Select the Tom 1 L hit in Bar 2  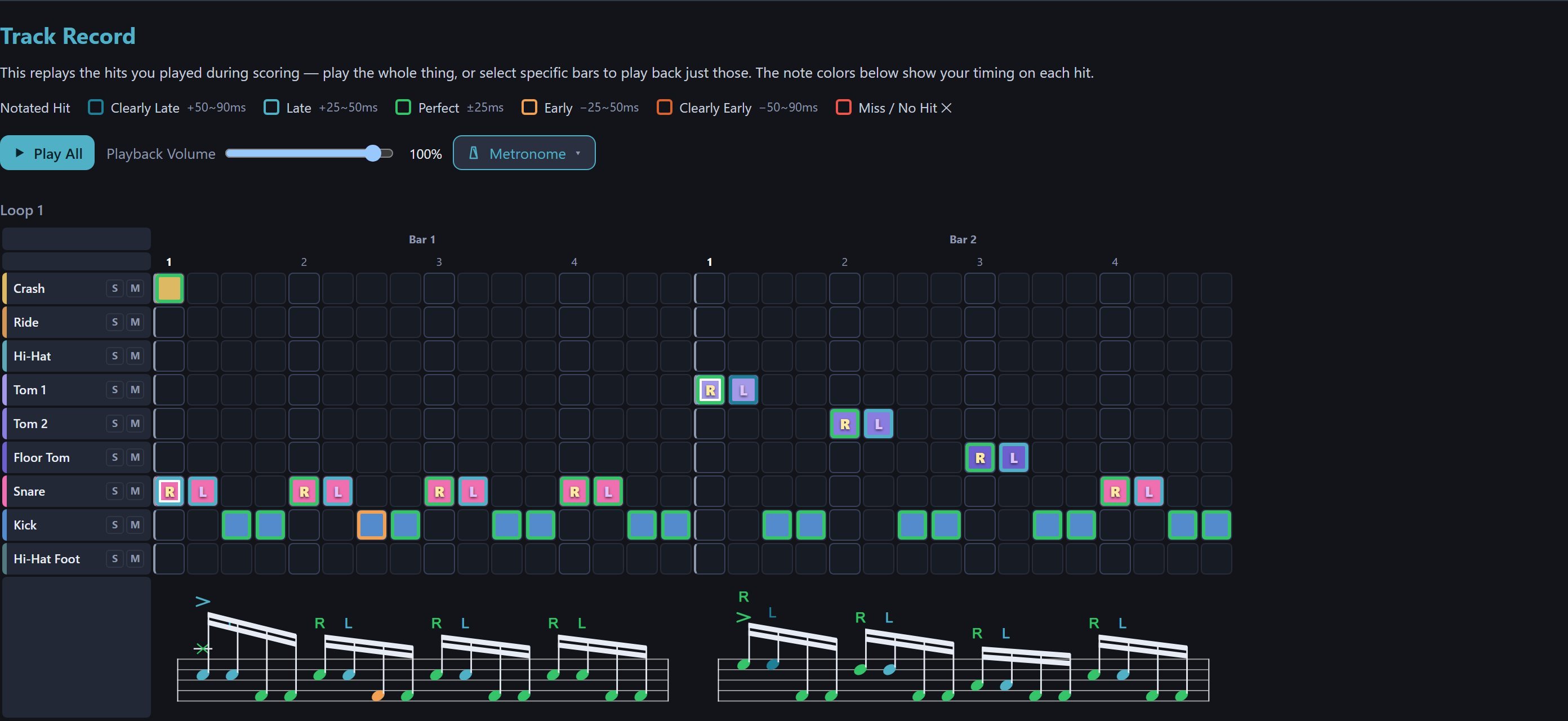tap(743, 390)
